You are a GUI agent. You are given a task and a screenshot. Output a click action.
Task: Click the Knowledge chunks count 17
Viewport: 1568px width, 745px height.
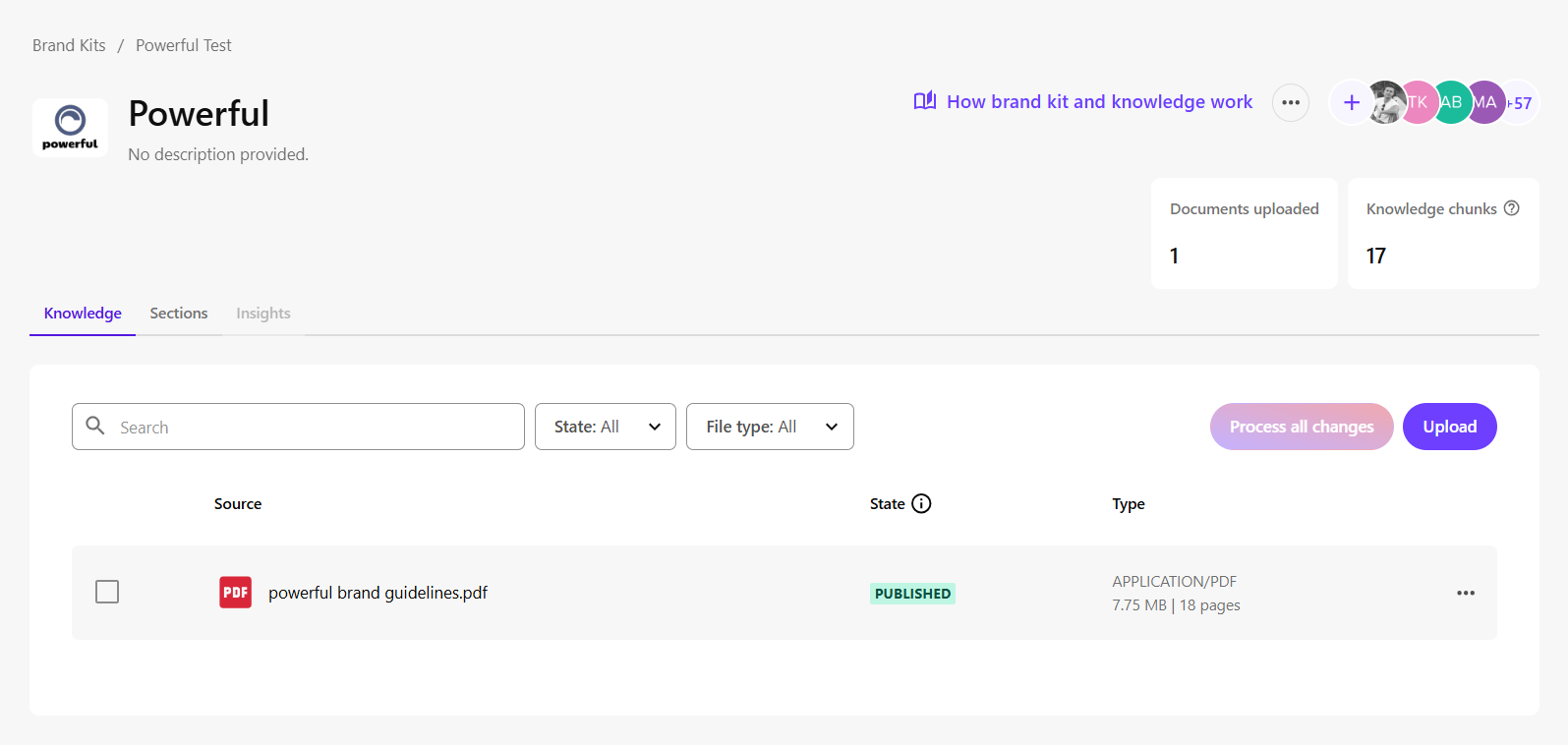pyautogui.click(x=1376, y=256)
